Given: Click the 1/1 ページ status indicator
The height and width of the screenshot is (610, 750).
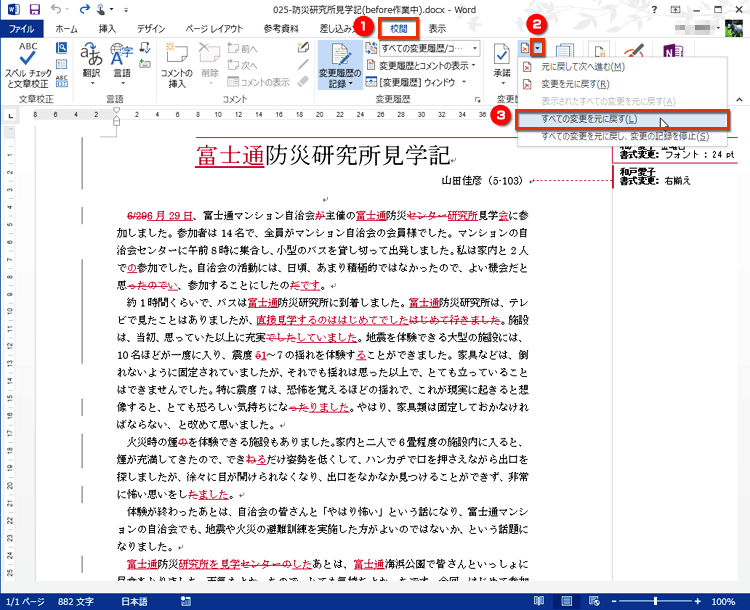Looking at the screenshot, I should tap(25, 601).
